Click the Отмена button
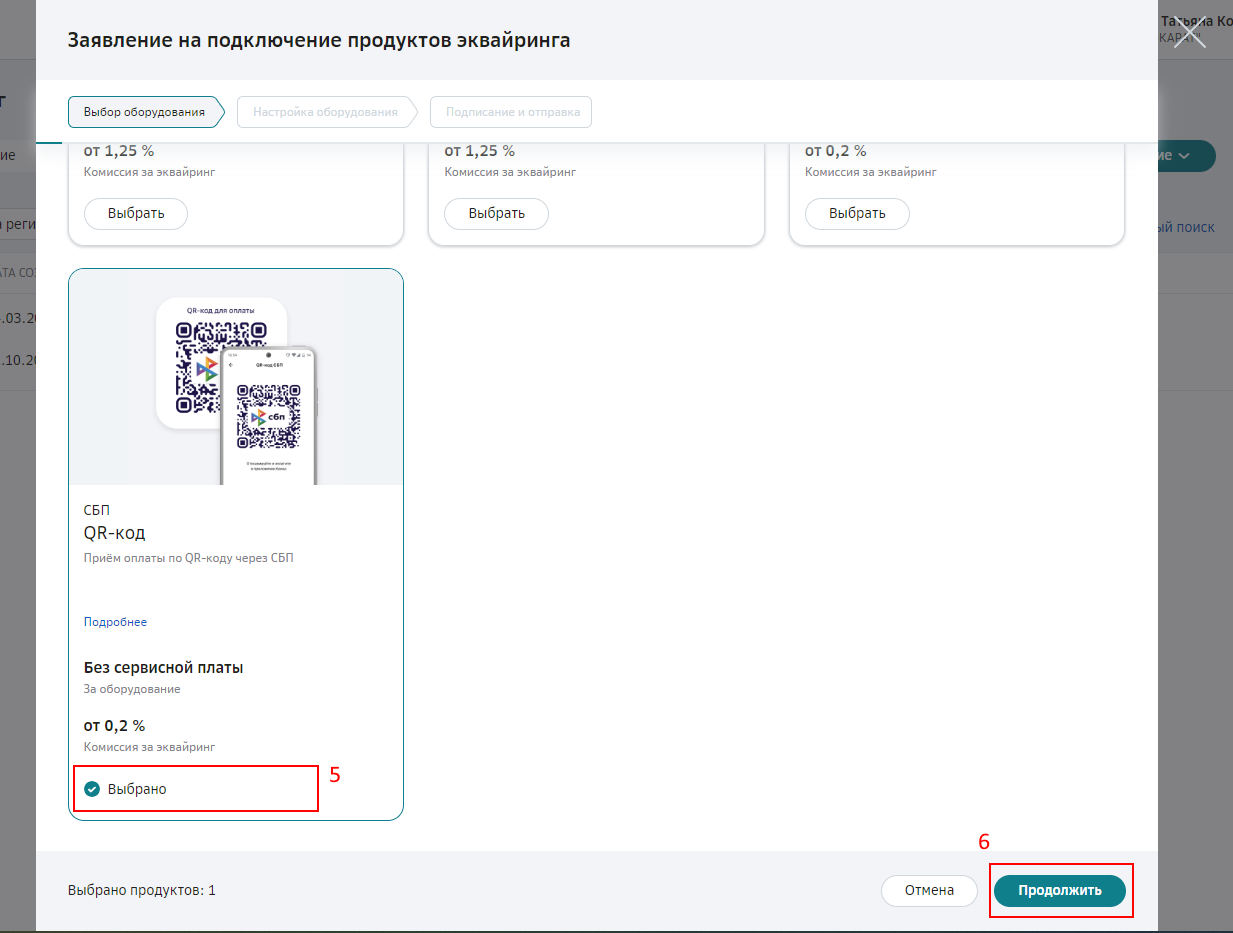Image resolution: width=1233 pixels, height=933 pixels. [x=929, y=890]
